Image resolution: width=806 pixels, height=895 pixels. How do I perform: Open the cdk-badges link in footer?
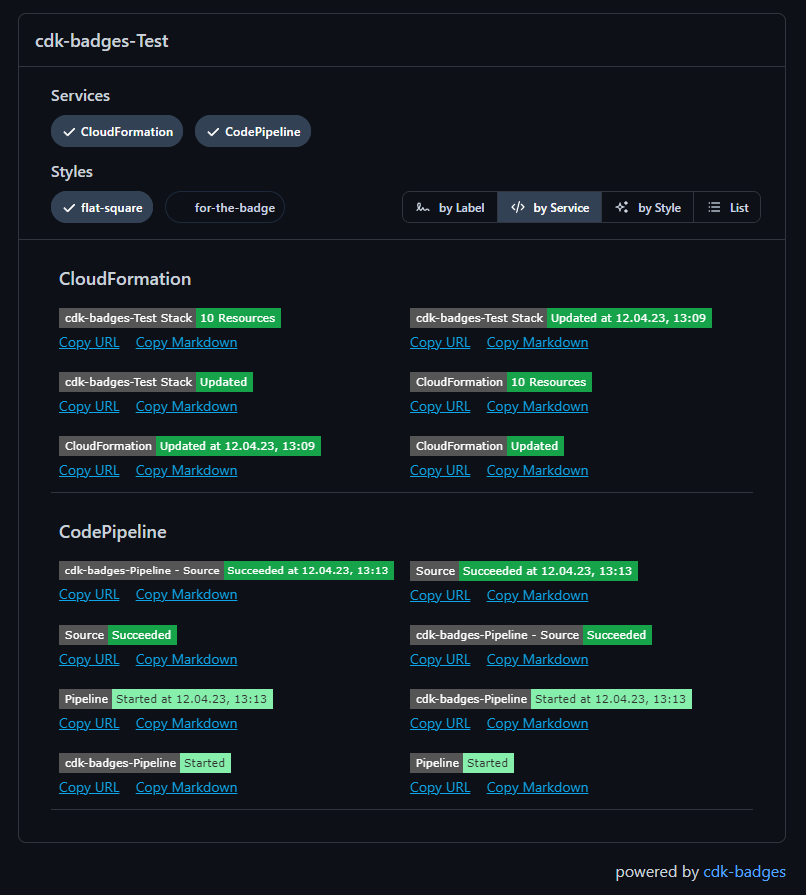coord(744,872)
